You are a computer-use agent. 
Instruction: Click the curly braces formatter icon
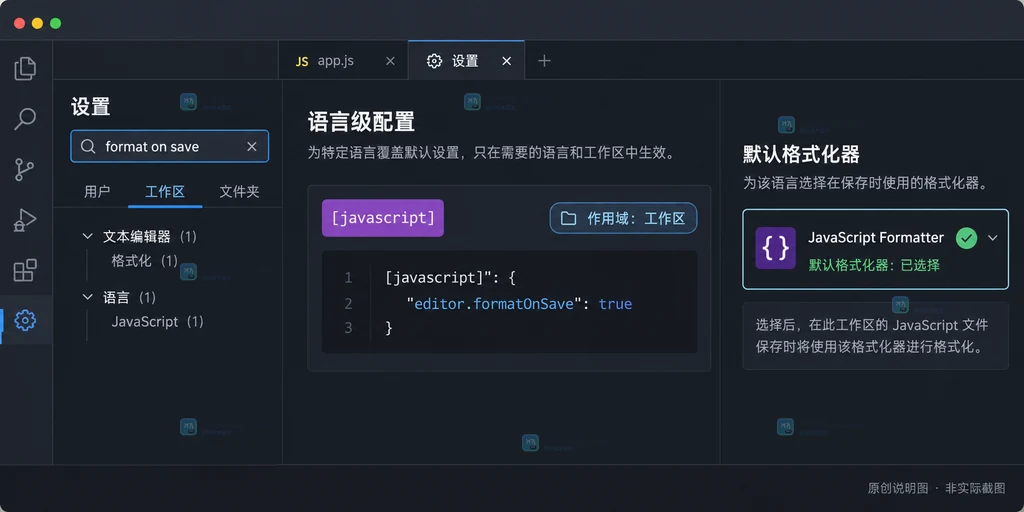775,248
